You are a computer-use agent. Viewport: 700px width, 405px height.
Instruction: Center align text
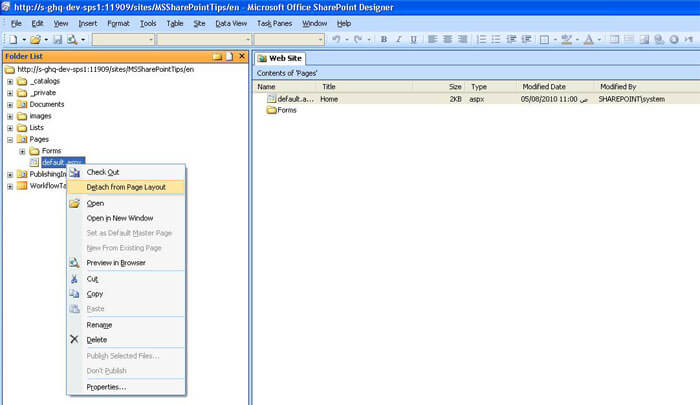pyautogui.click(x=447, y=39)
